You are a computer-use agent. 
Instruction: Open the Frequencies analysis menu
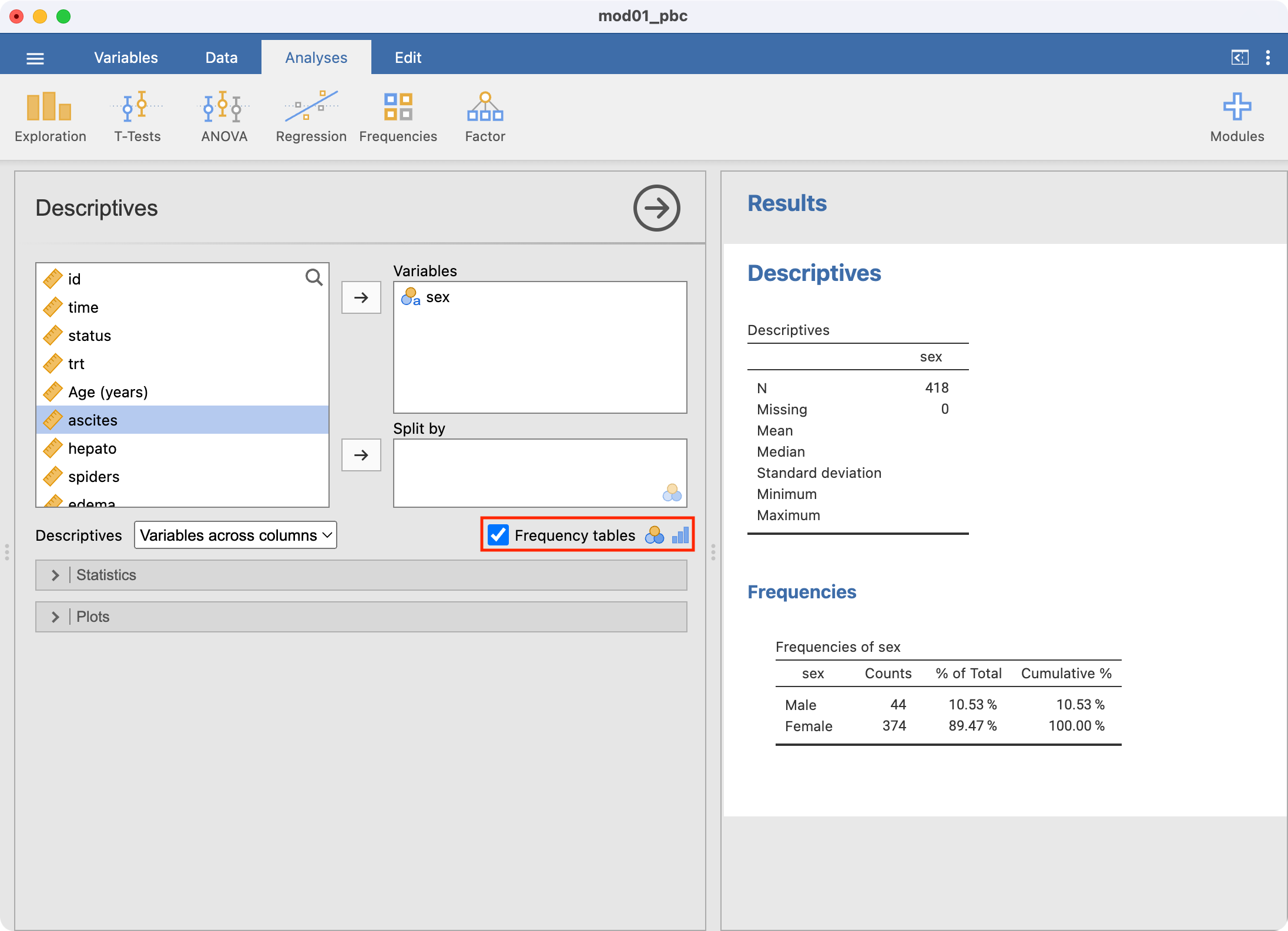(x=398, y=118)
